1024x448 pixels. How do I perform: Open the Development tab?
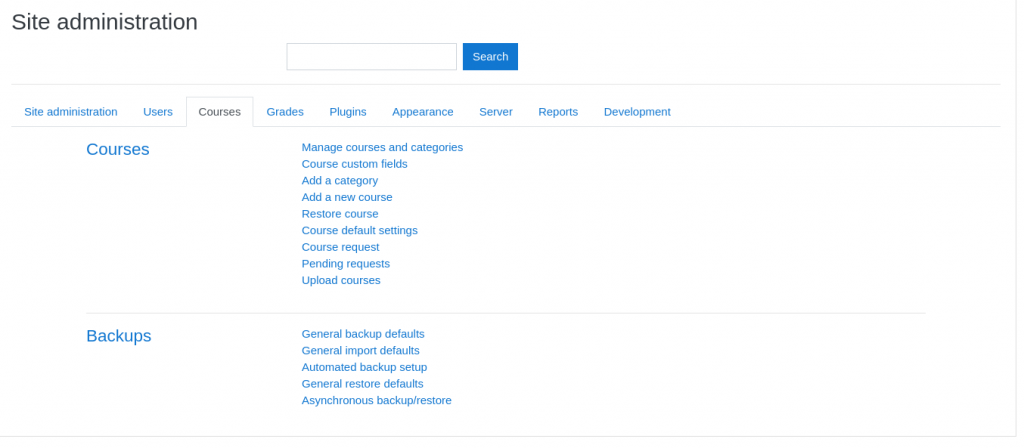click(637, 112)
